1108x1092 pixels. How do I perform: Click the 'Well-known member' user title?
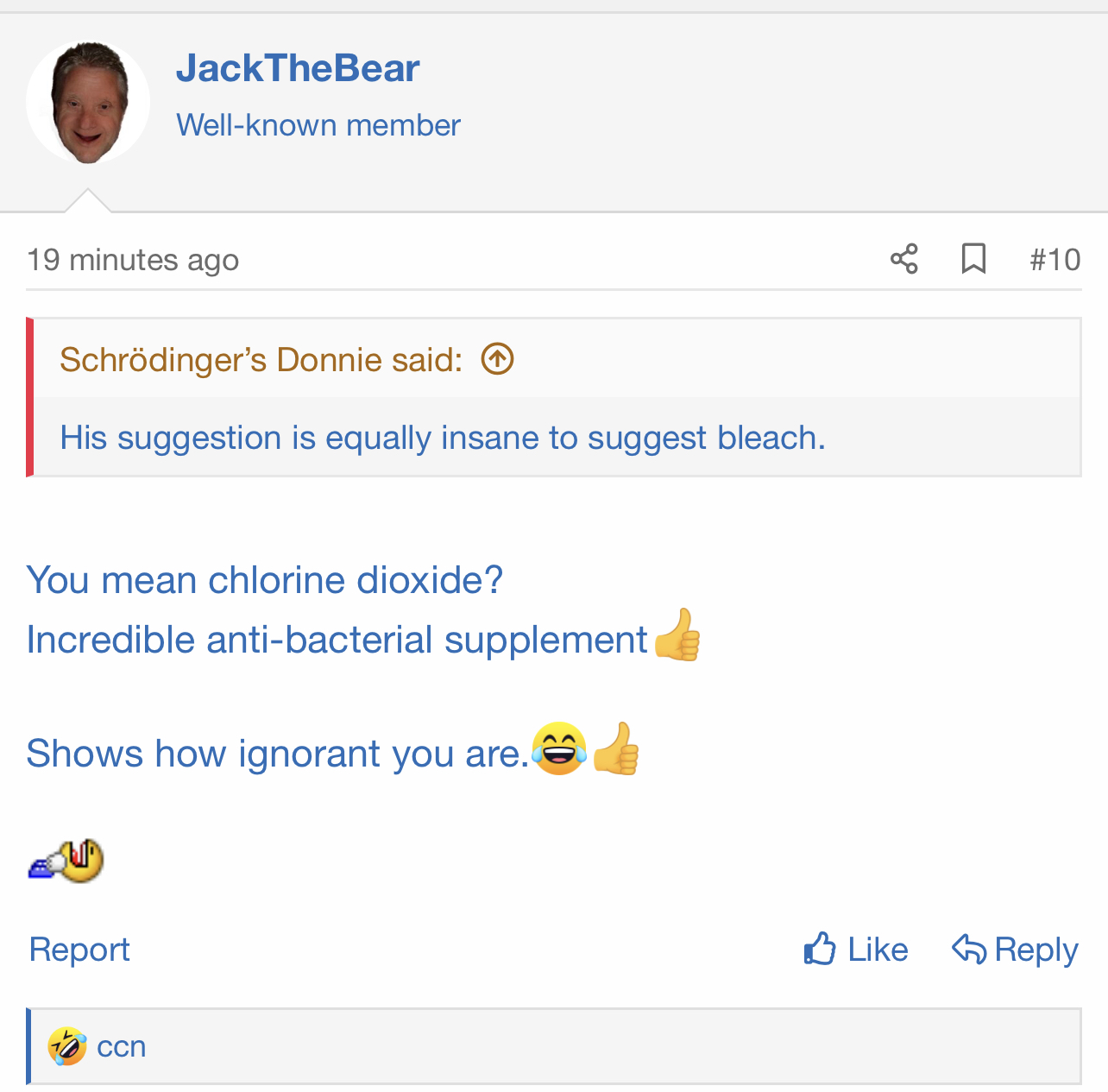(x=318, y=125)
